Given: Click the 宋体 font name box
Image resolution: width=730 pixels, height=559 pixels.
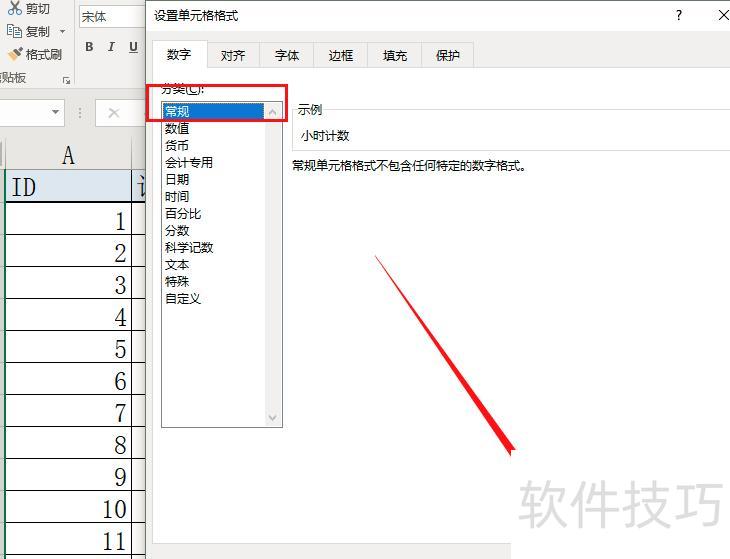Looking at the screenshot, I should pyautogui.click(x=110, y=17).
